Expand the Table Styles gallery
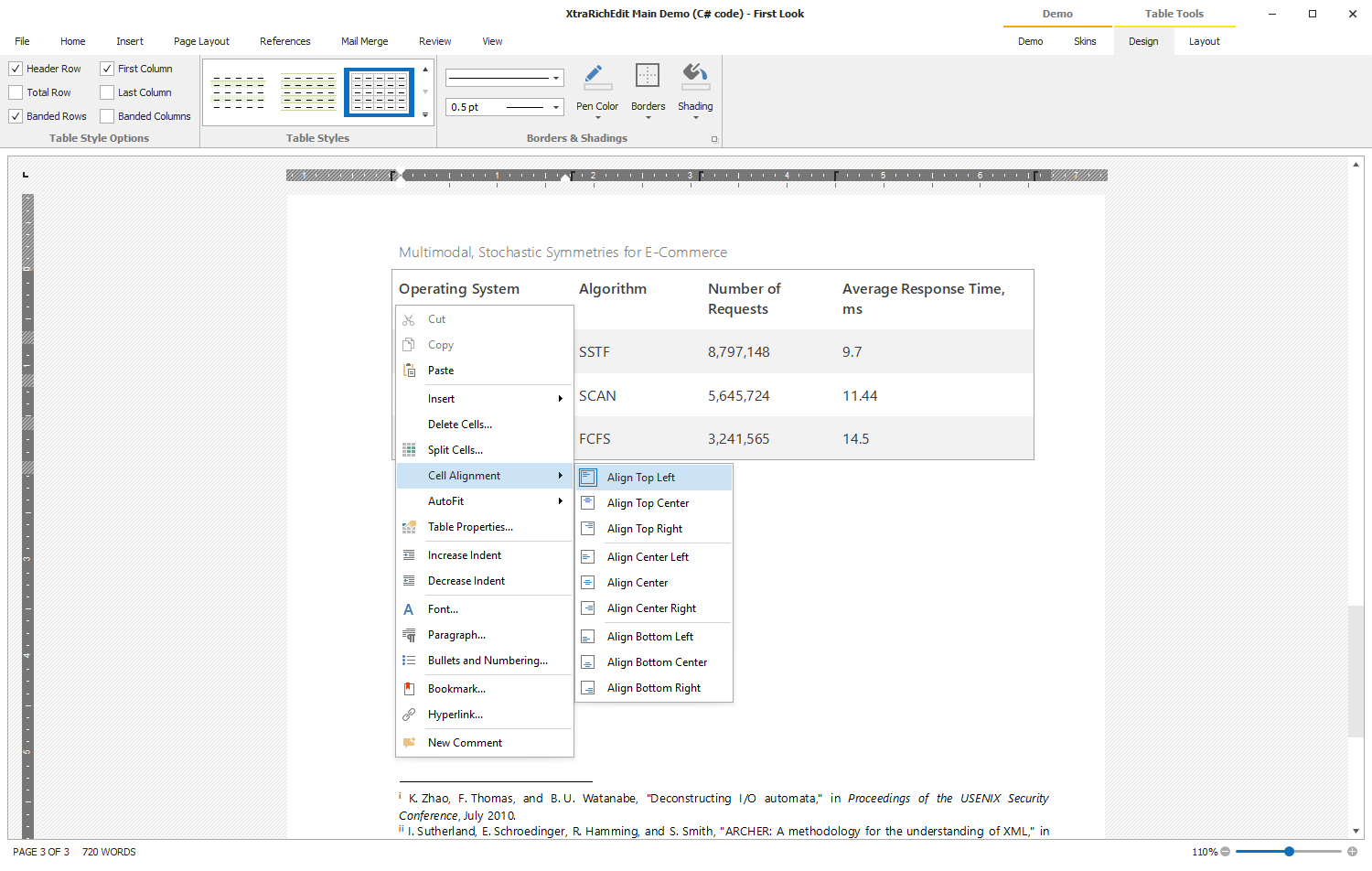This screenshot has width=1372, height=871. click(425, 115)
